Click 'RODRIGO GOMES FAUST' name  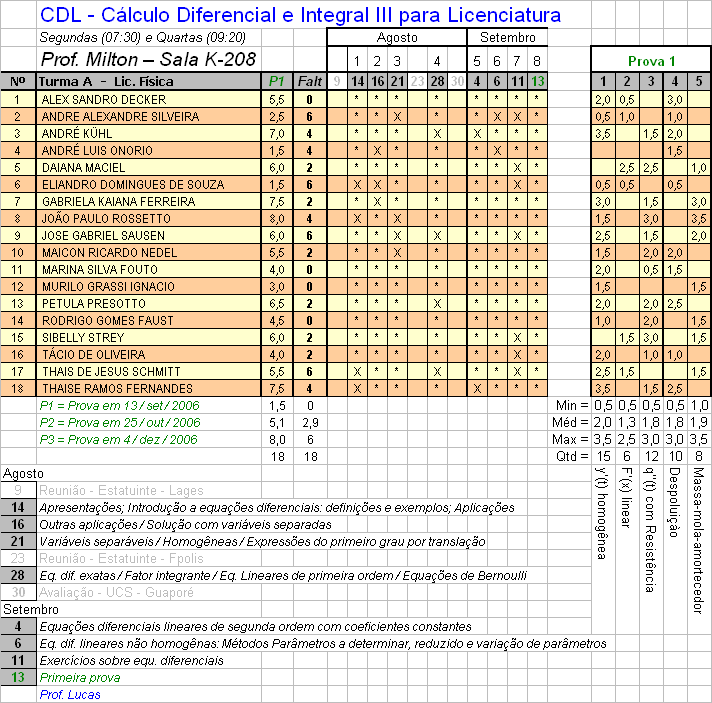pyautogui.click(x=108, y=321)
